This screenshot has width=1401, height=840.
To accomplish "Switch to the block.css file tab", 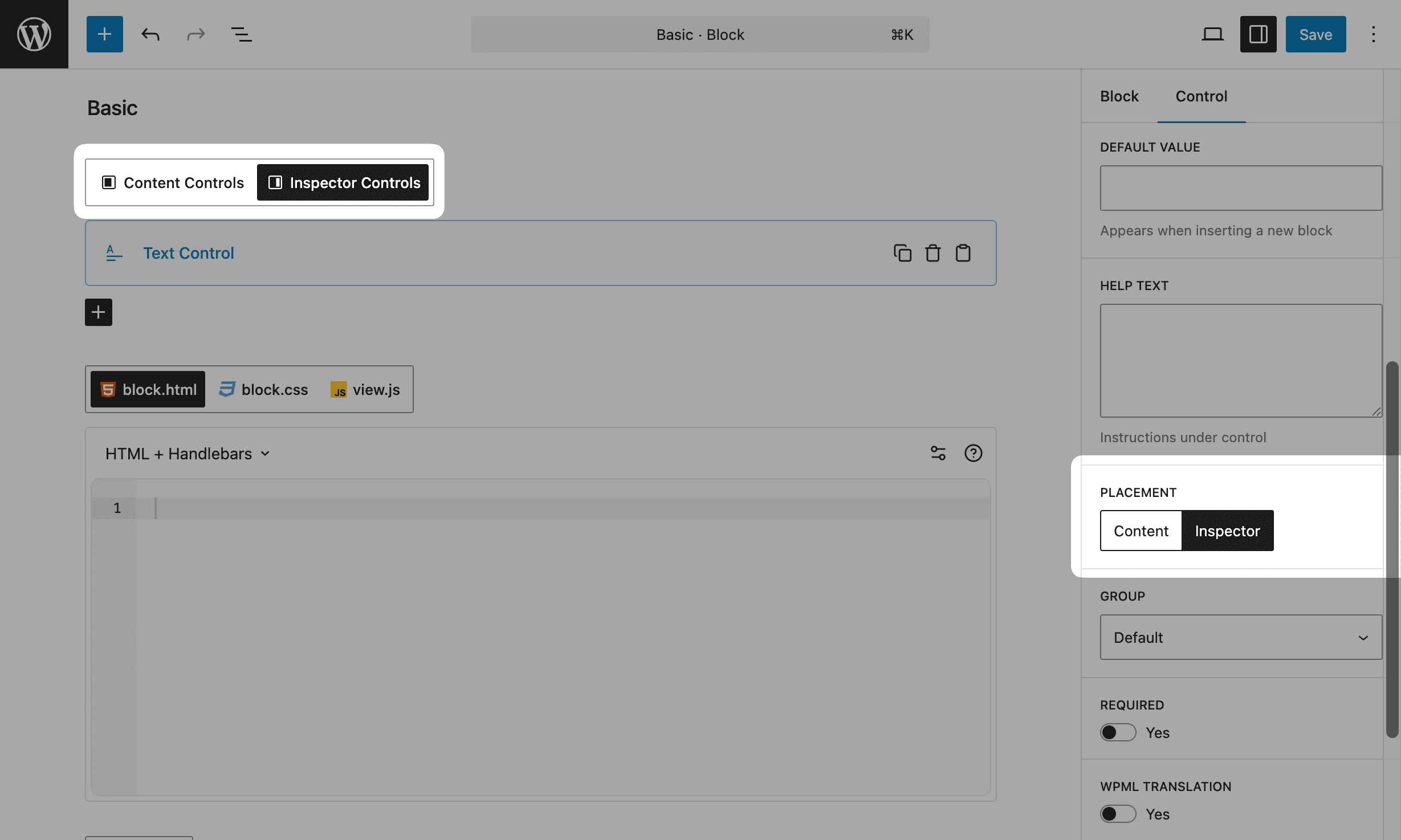I will 264,389.
